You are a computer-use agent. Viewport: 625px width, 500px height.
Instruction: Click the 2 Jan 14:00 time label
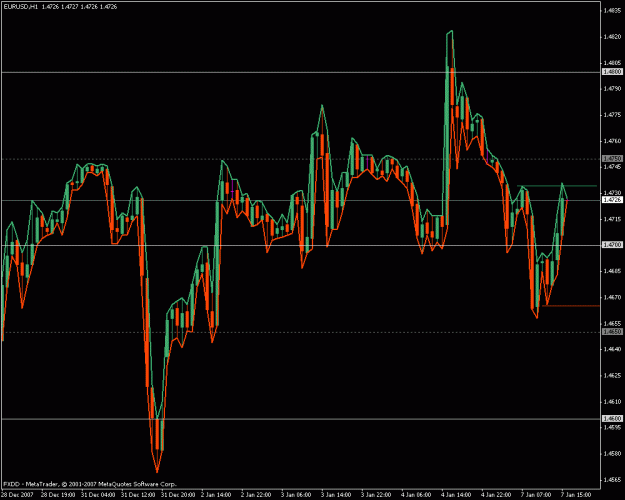tap(216, 495)
